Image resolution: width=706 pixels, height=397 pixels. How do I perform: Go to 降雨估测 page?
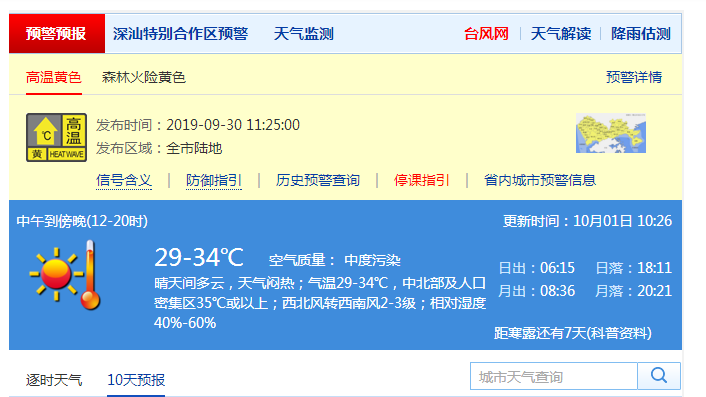tap(641, 34)
